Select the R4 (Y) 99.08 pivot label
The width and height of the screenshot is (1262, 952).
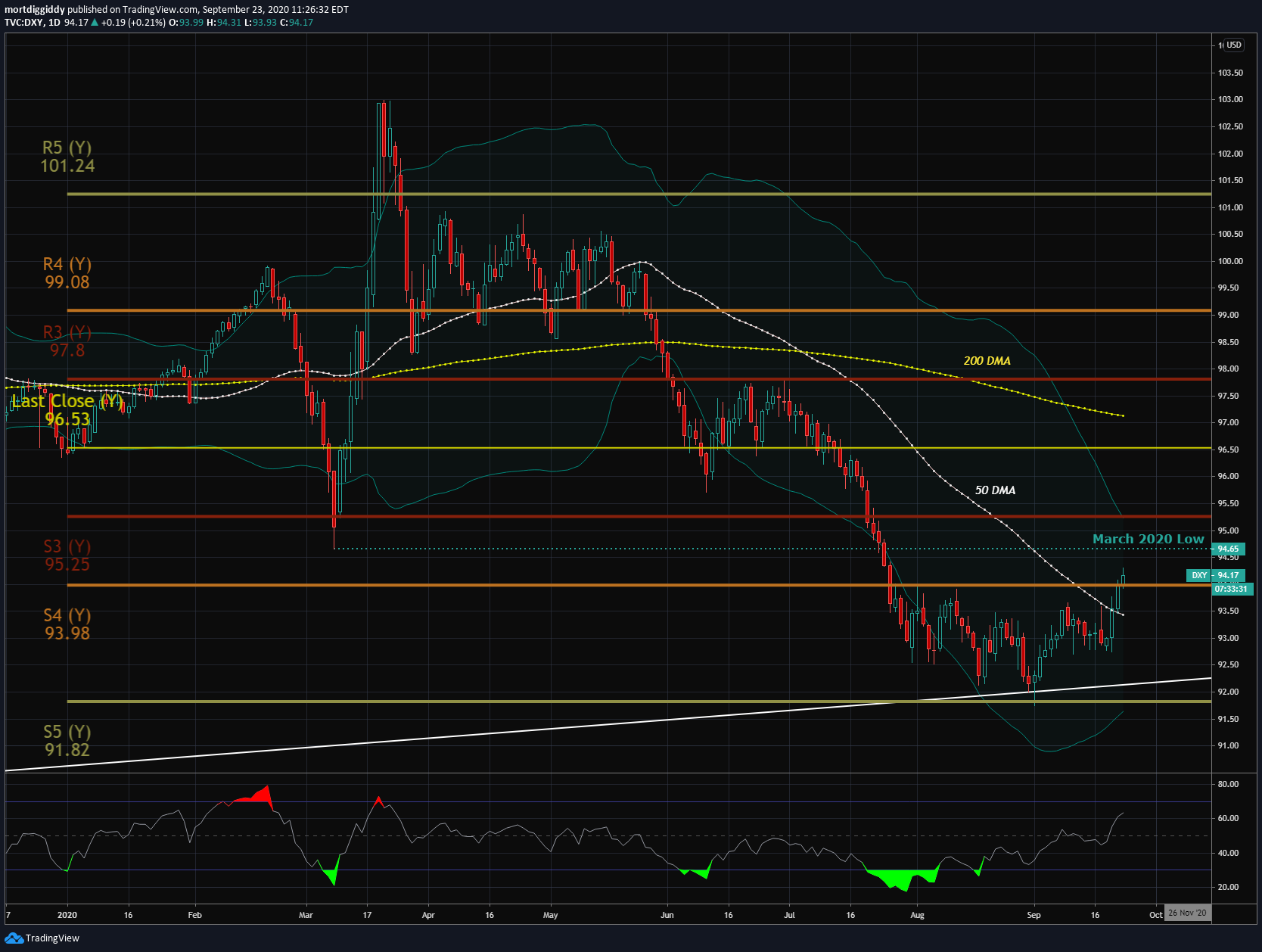pyautogui.click(x=67, y=273)
